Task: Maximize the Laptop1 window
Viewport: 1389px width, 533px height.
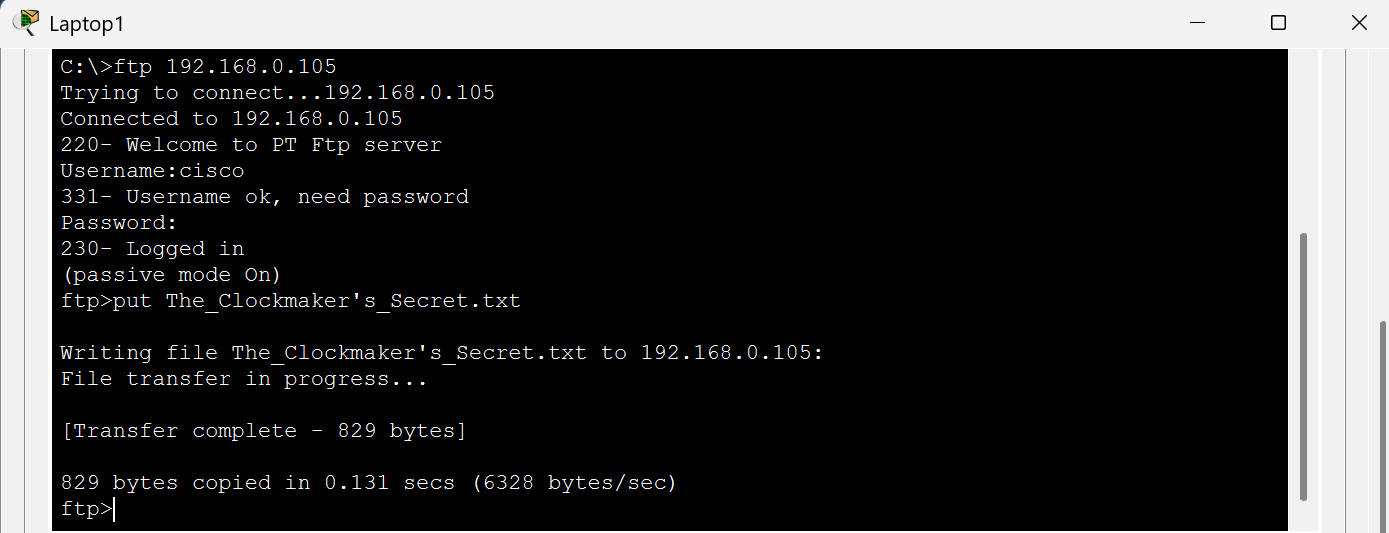Action: (1278, 23)
